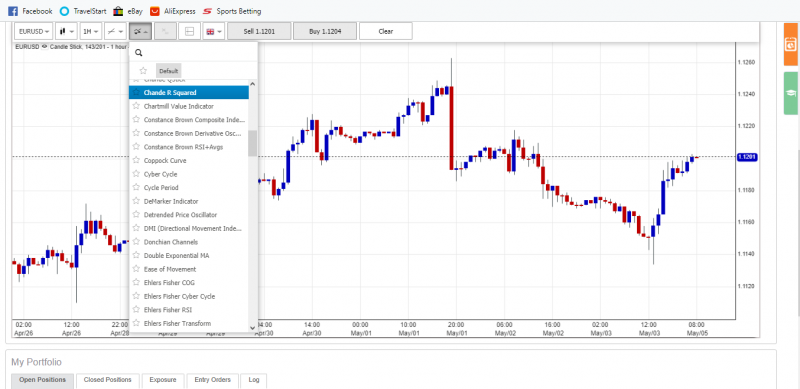
Task: Select Ease of Movement entry
Action: click(x=189, y=269)
